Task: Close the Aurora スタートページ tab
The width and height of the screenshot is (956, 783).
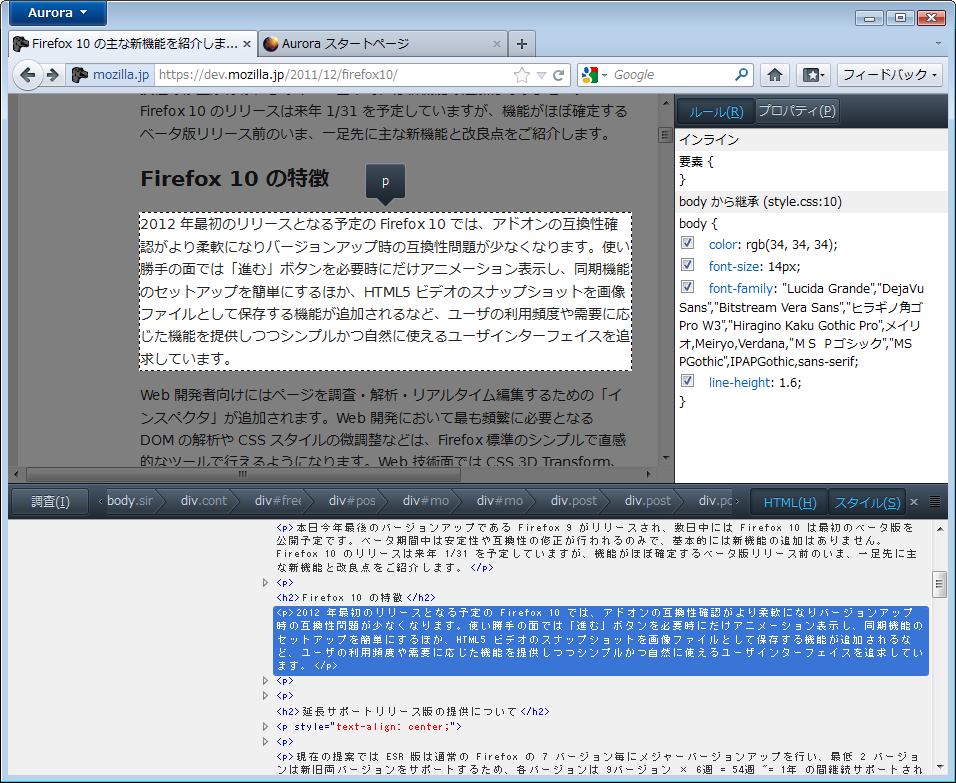Action: 497,44
